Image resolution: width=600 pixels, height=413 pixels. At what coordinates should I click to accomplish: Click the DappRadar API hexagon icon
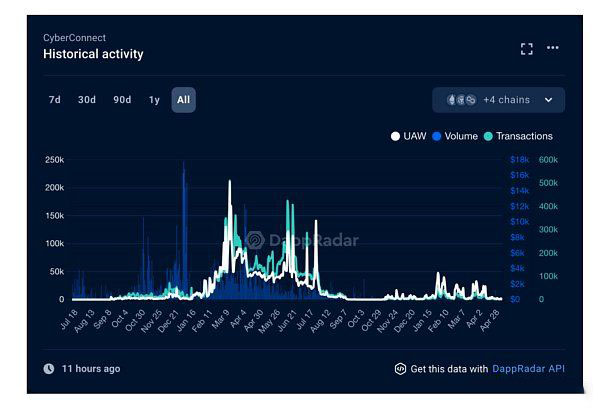coord(400,369)
